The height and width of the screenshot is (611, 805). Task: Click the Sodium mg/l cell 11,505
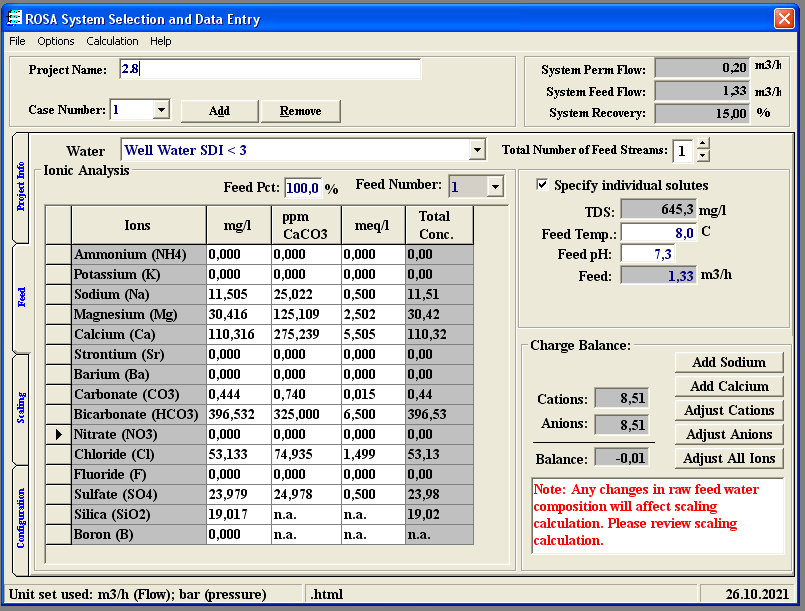(239, 294)
